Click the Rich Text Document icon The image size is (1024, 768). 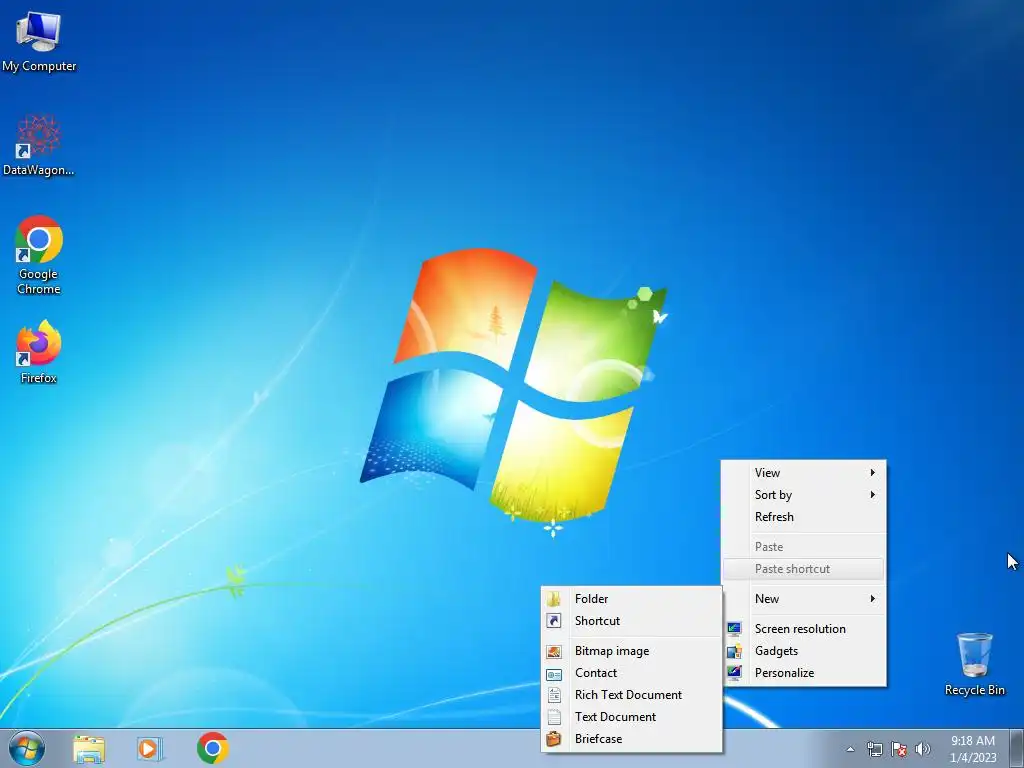point(554,696)
